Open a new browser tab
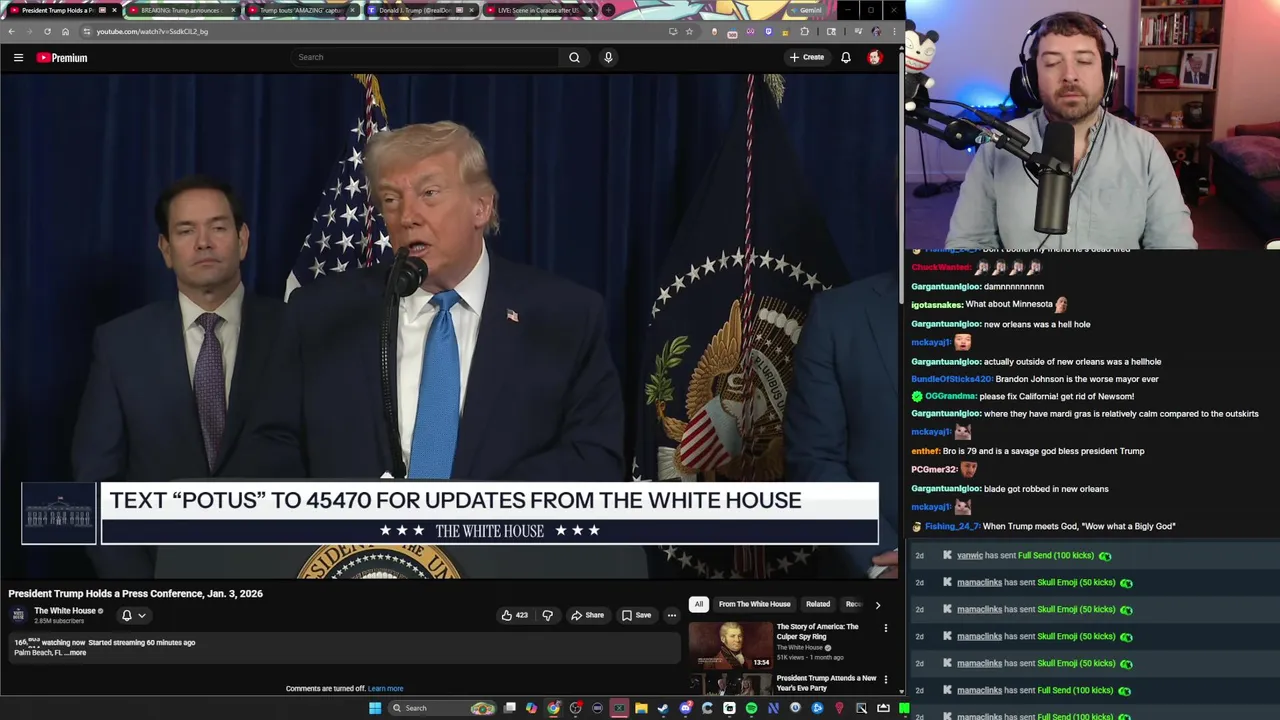The width and height of the screenshot is (1280, 720). tap(608, 10)
